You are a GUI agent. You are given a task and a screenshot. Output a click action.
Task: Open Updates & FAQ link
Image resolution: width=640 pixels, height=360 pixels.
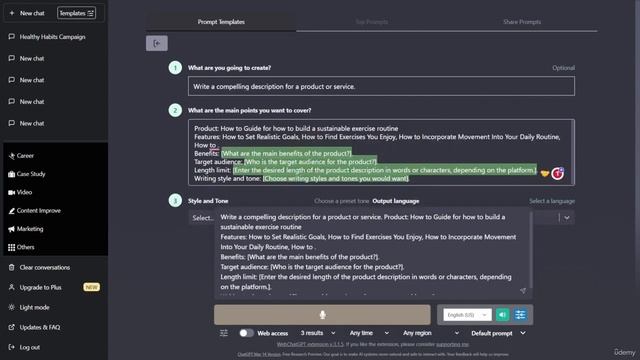pos(34,327)
